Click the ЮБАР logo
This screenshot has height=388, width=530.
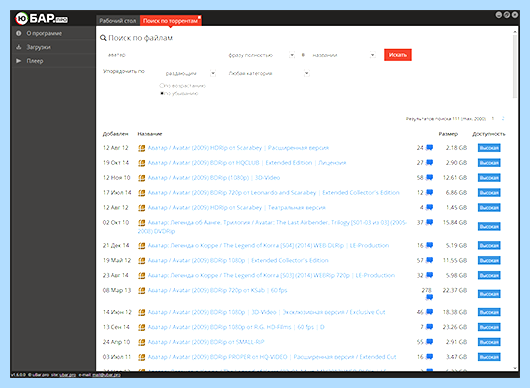tap(42, 18)
